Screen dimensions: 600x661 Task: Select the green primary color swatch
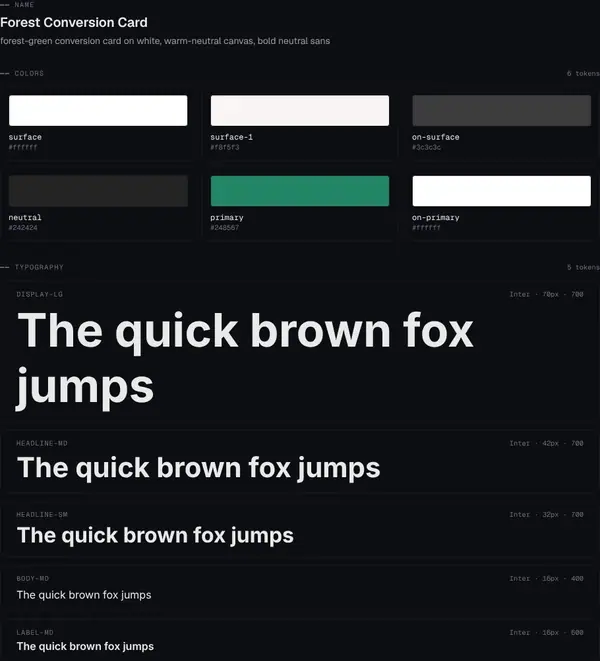pos(300,191)
